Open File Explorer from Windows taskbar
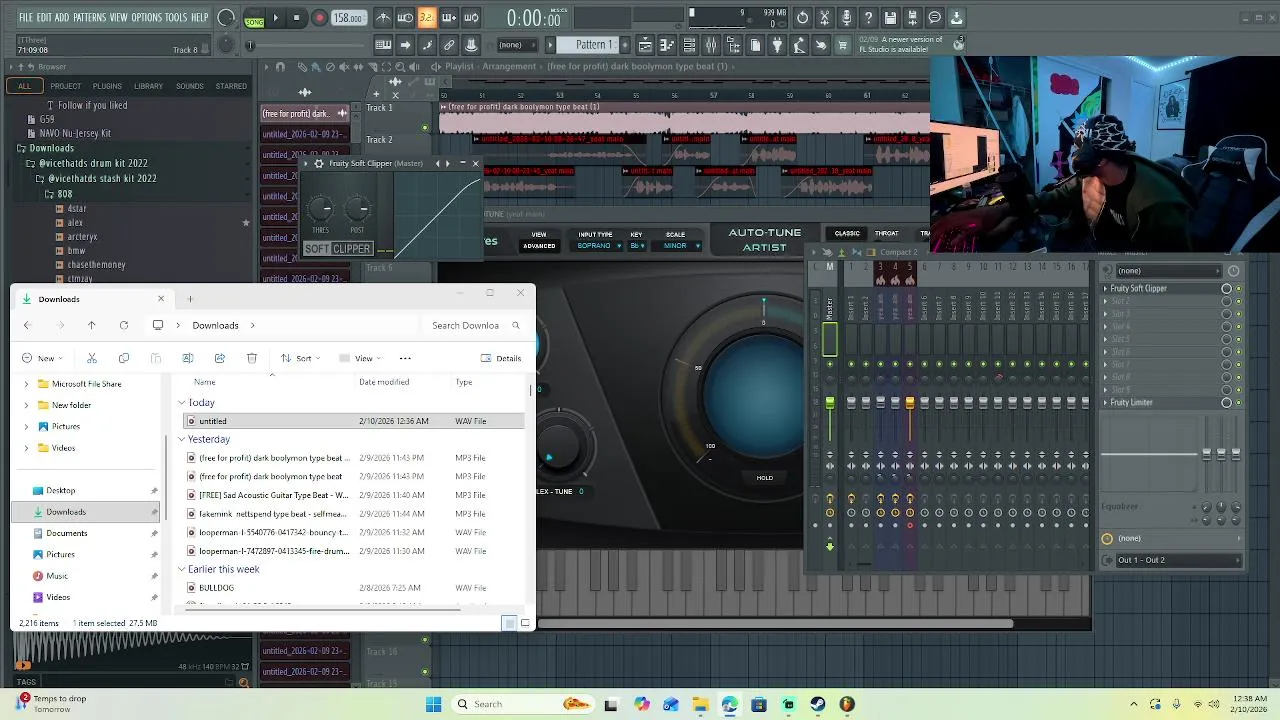The width and height of the screenshot is (1280, 720). [700, 704]
